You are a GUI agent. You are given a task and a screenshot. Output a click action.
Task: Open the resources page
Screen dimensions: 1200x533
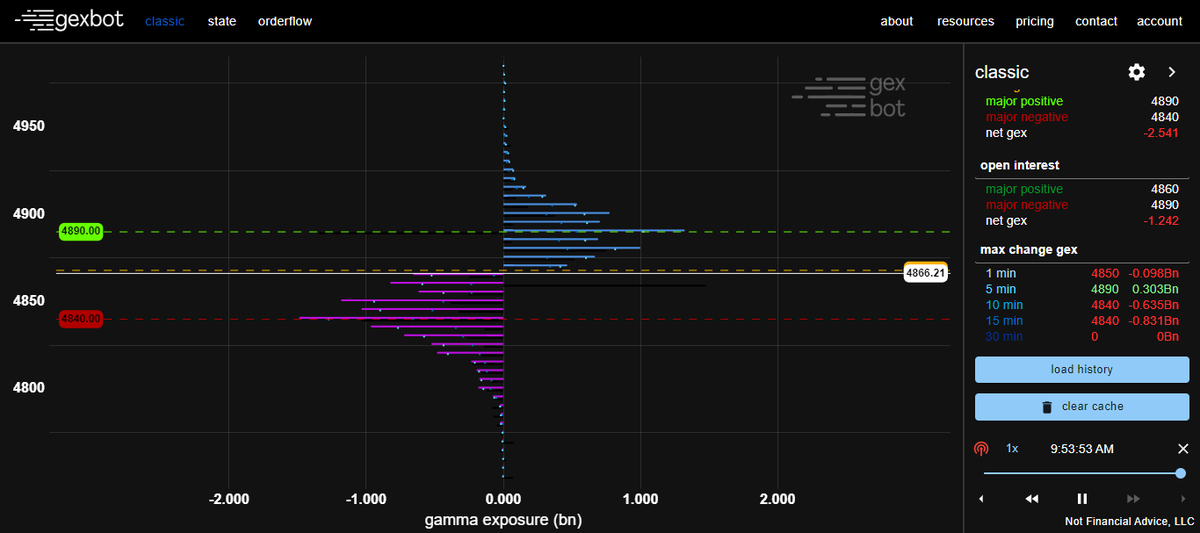(966, 21)
